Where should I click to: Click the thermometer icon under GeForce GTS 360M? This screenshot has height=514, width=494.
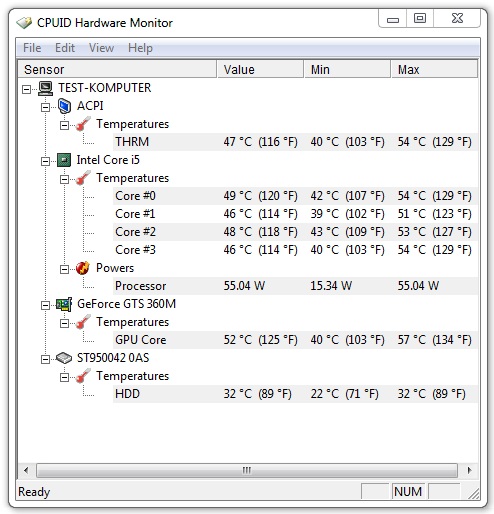point(83,322)
